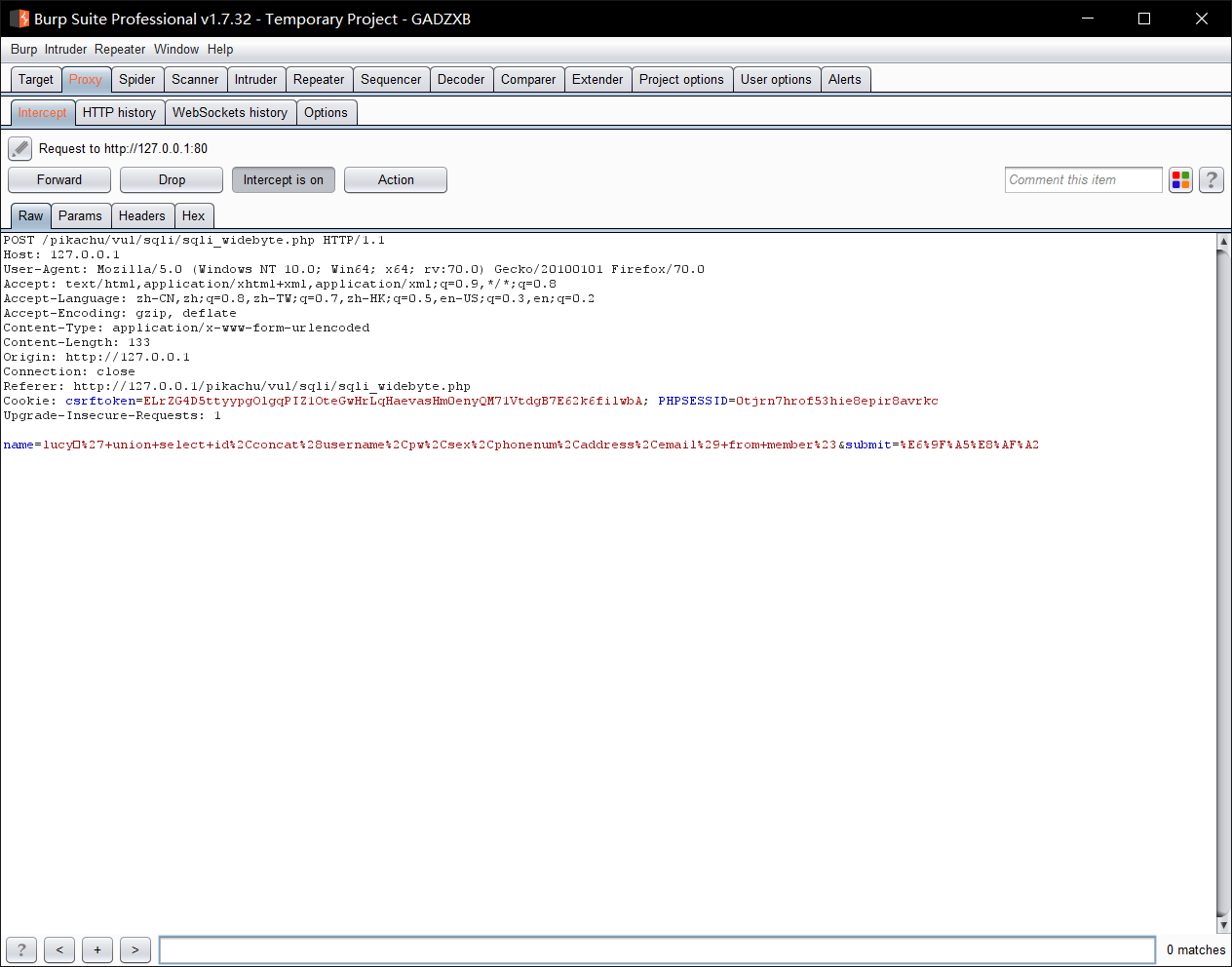Switch to the Alerts tab
The height and width of the screenshot is (967, 1232).
[x=845, y=80]
